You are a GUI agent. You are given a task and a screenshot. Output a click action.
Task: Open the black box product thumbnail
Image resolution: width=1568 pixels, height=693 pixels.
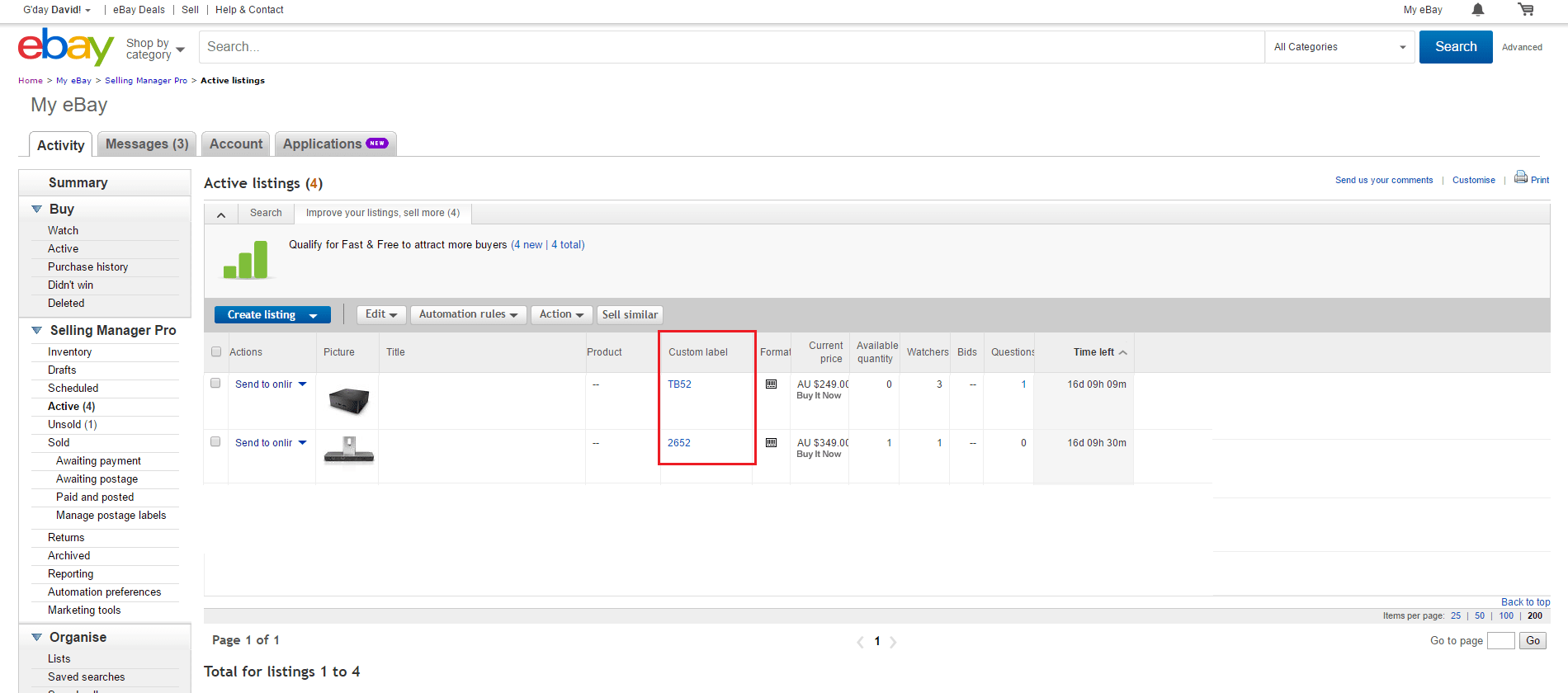click(348, 401)
